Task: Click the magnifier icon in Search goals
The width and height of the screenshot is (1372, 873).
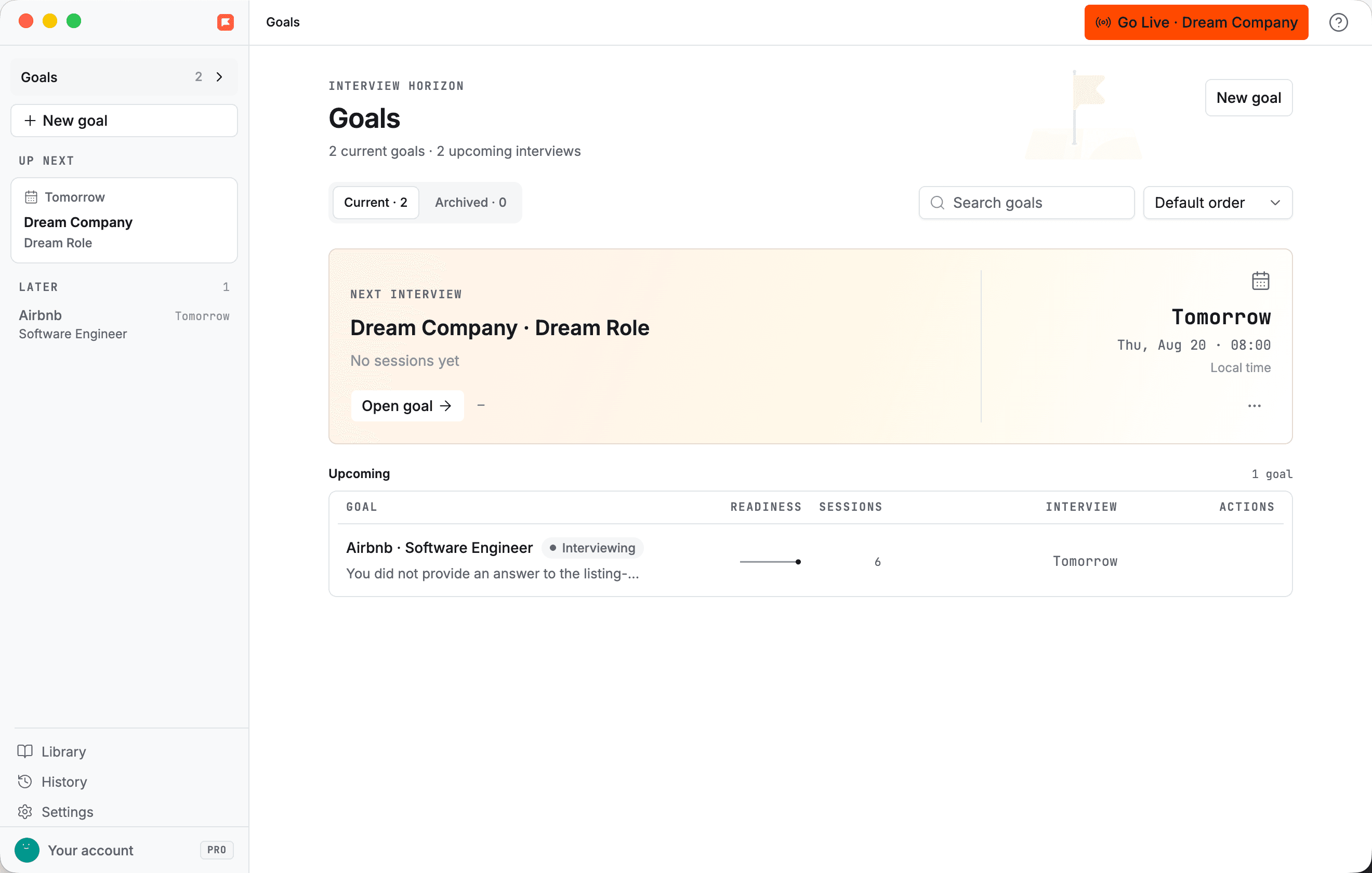Action: pos(937,202)
